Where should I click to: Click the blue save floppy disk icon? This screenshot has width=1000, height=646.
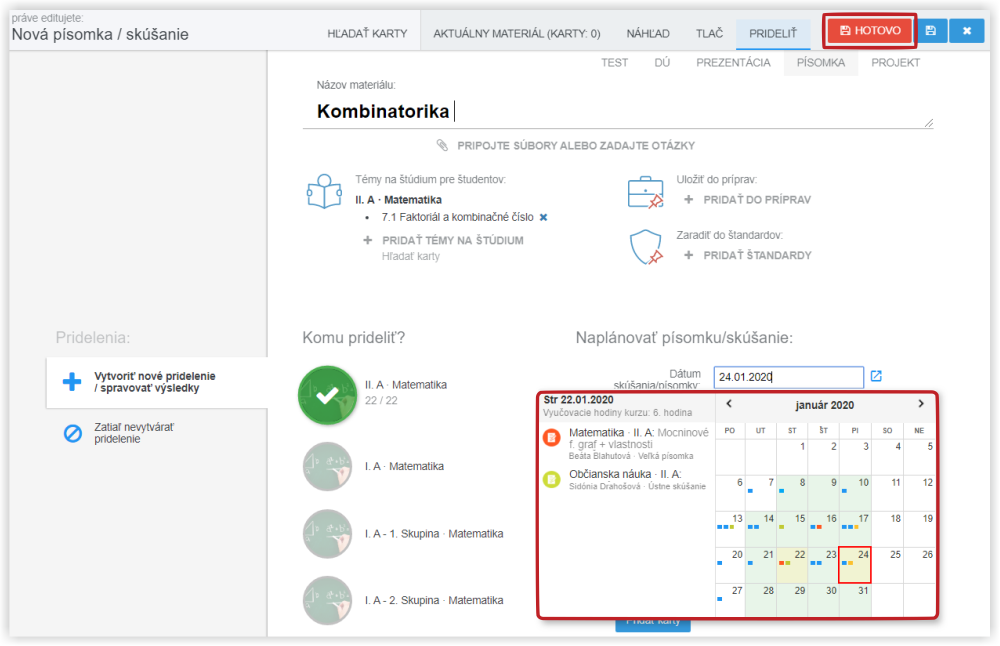[931, 31]
